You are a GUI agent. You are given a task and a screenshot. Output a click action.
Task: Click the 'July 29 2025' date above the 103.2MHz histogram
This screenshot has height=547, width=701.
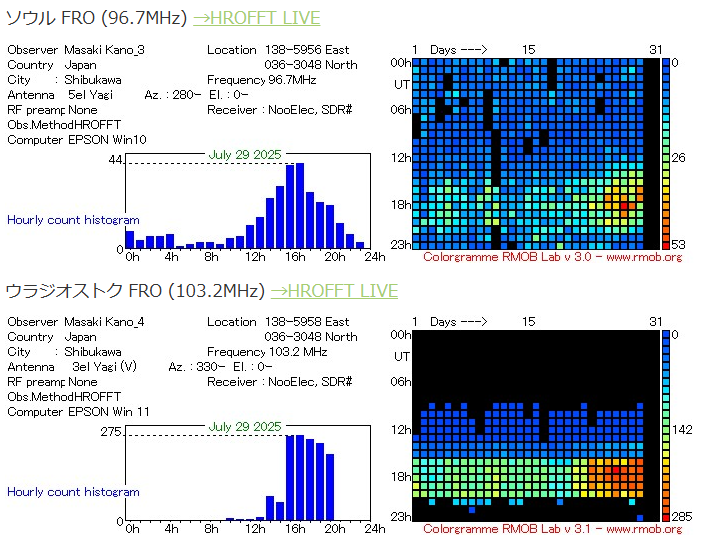[x=245, y=427]
